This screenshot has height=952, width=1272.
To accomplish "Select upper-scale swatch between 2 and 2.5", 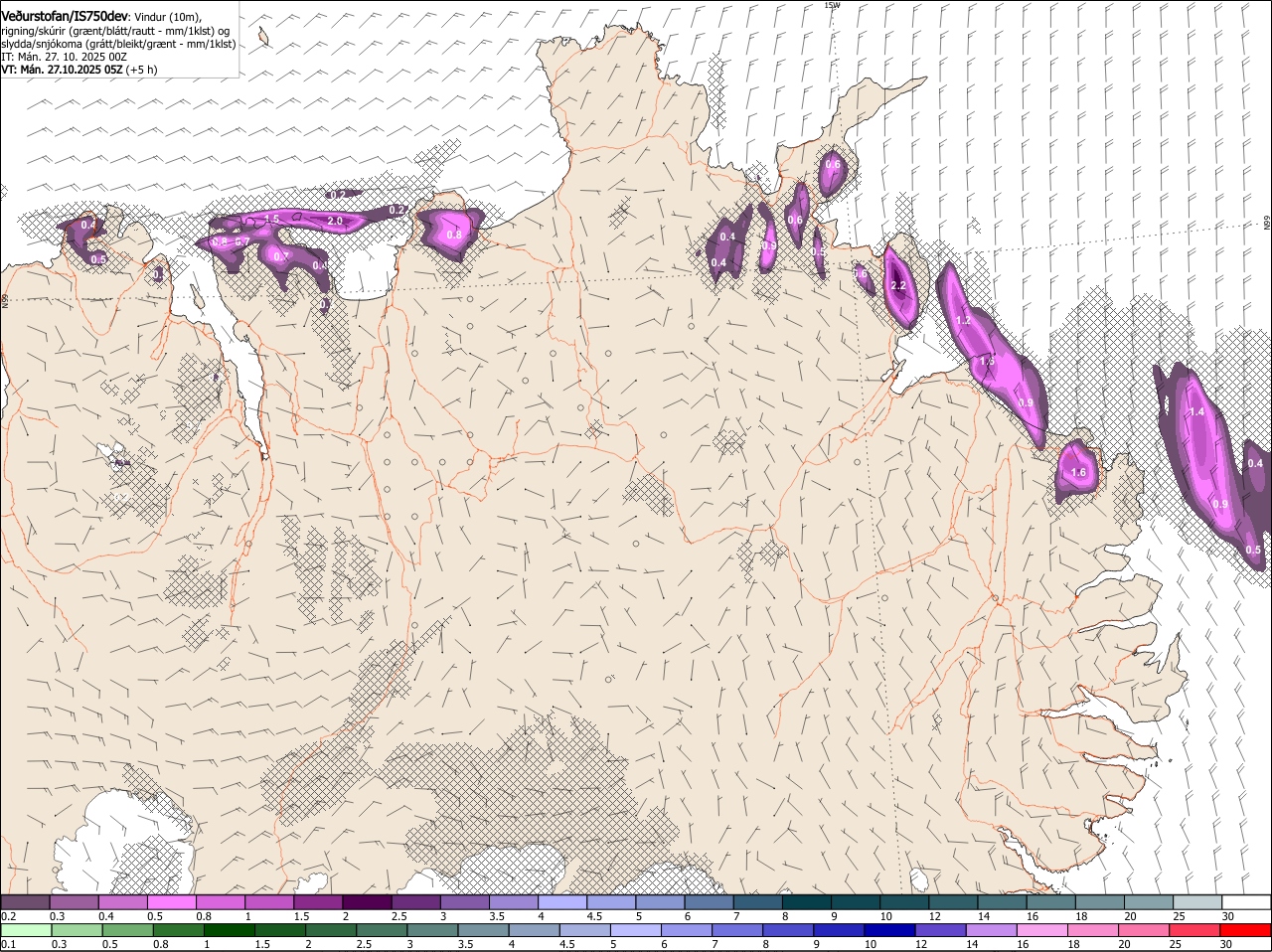I will click(367, 901).
